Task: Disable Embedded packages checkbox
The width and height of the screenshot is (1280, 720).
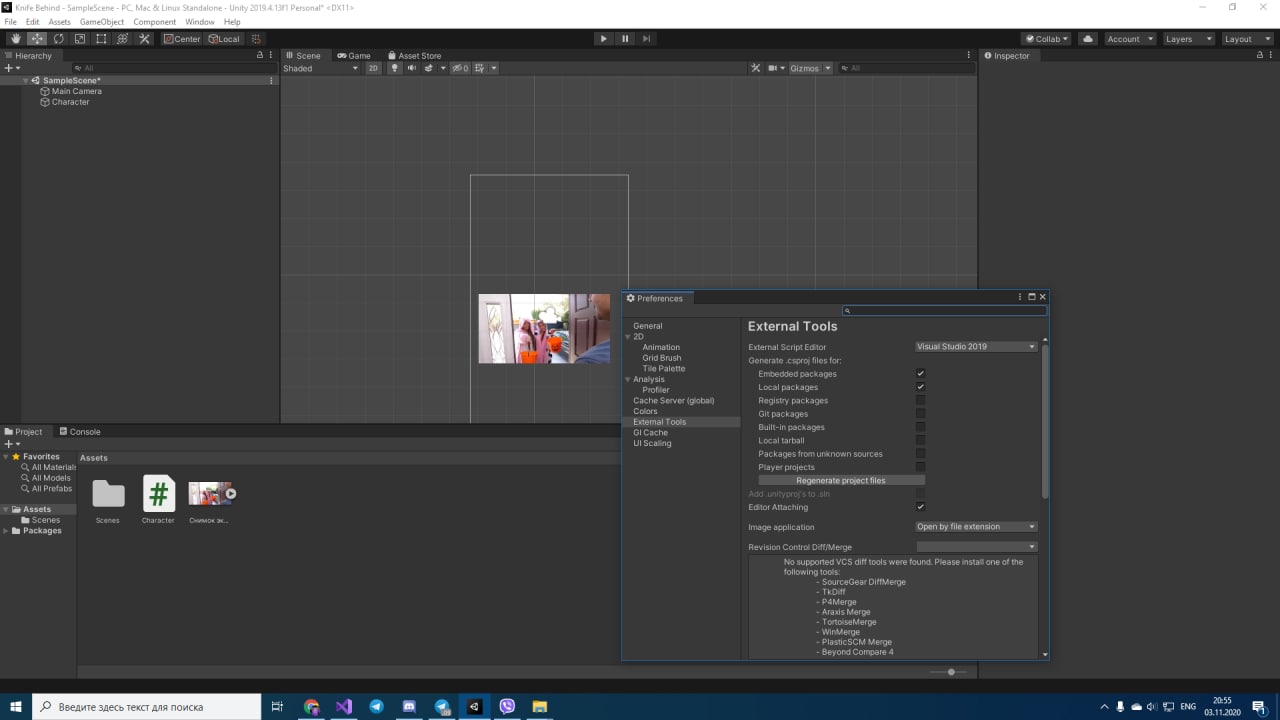Action: tap(920, 374)
